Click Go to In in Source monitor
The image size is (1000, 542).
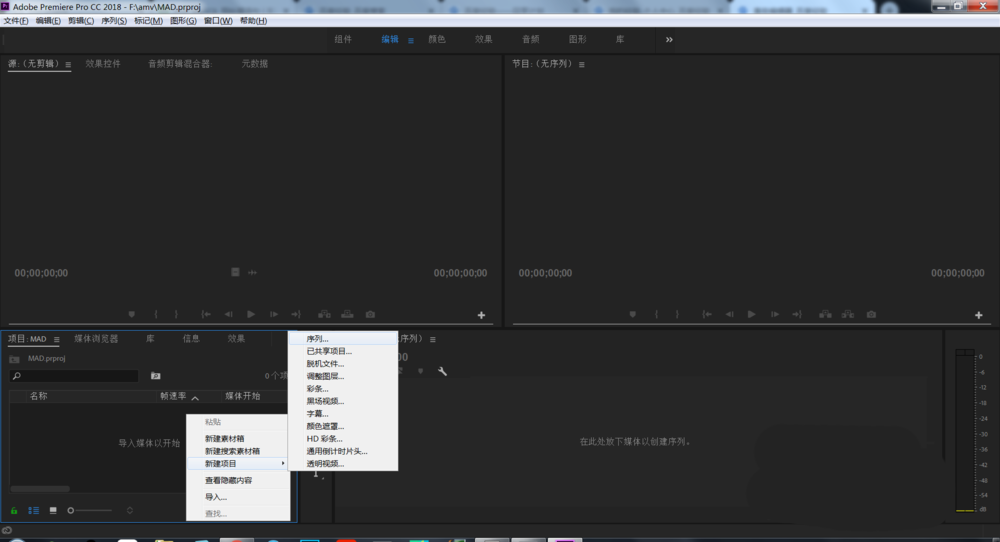[205, 314]
